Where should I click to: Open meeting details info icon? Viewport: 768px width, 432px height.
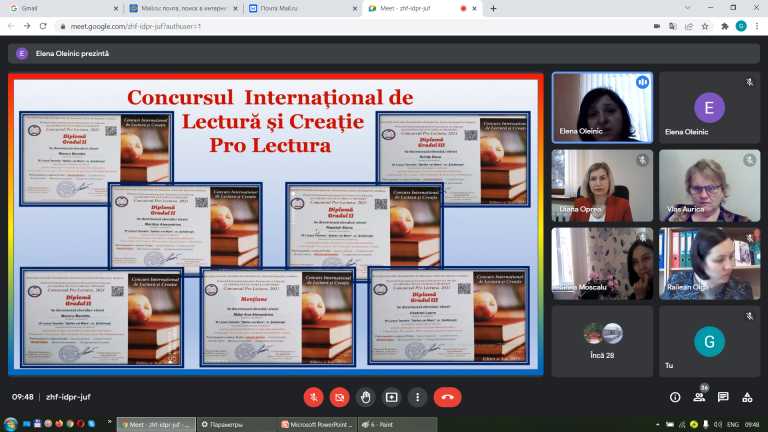pos(675,397)
